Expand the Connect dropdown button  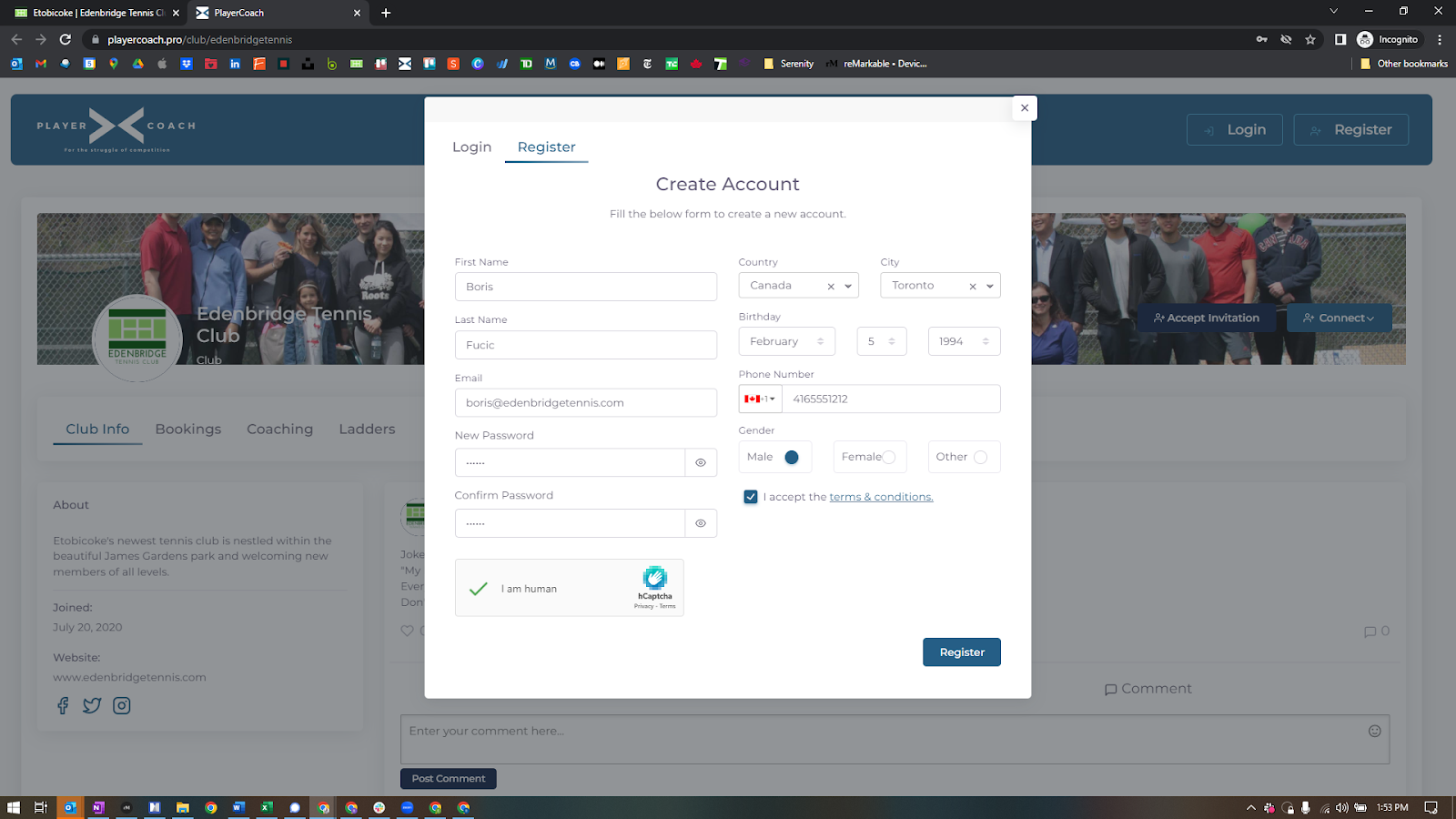coord(1339,318)
